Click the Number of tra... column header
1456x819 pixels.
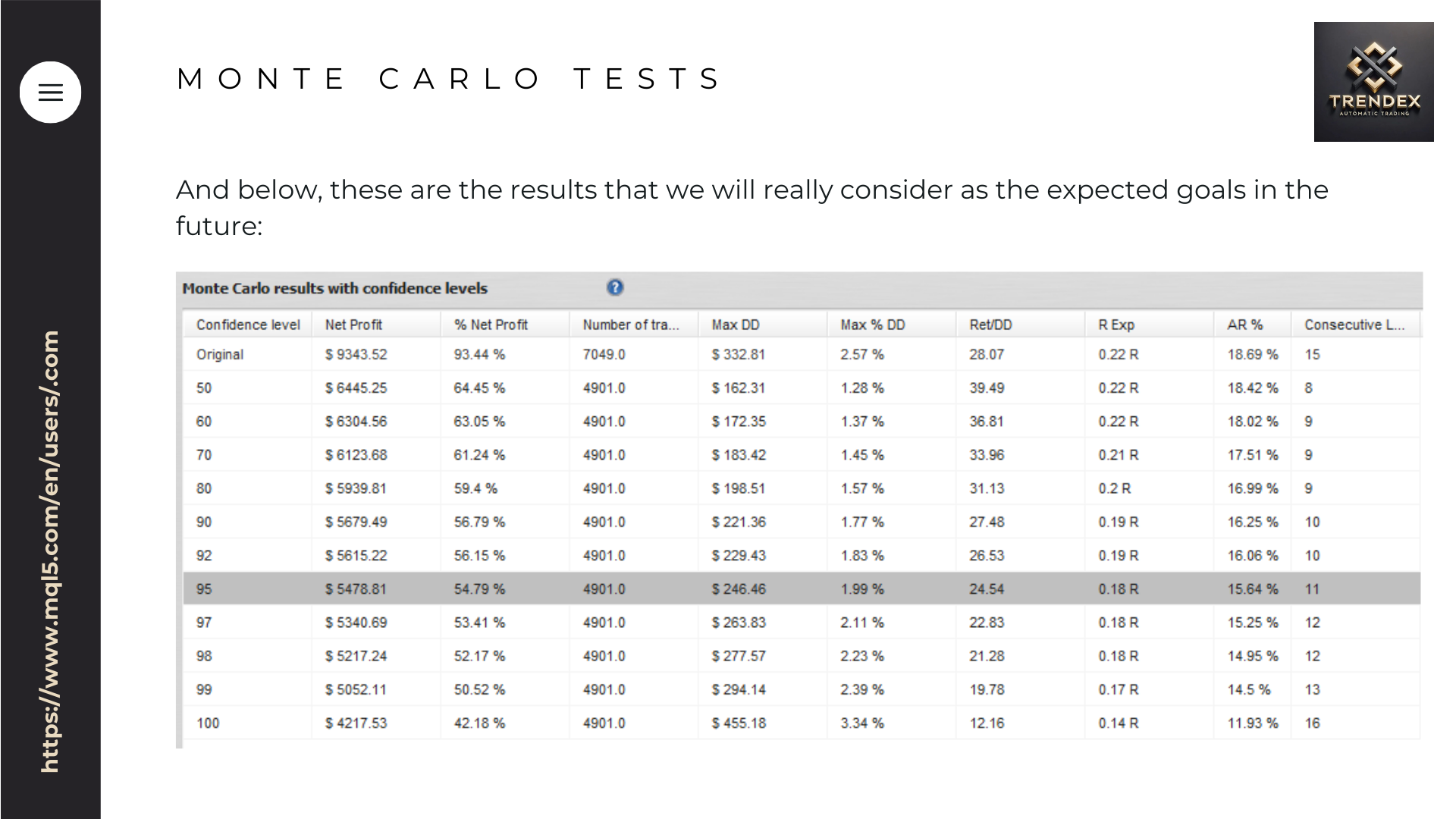point(634,325)
